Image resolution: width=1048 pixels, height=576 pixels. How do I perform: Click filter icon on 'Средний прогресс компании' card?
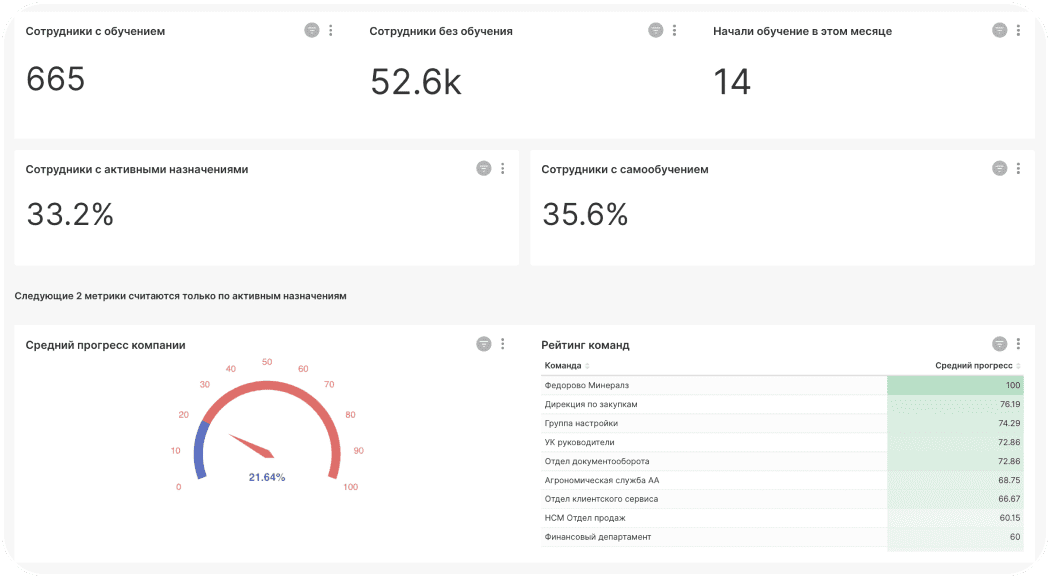484,343
